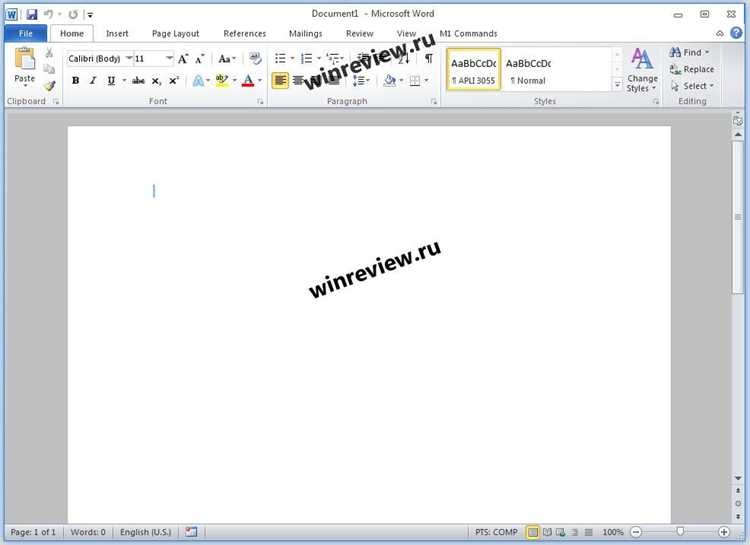Open the Calibri (Body) font dropdown
Screen dimensions: 750x545
coord(129,58)
